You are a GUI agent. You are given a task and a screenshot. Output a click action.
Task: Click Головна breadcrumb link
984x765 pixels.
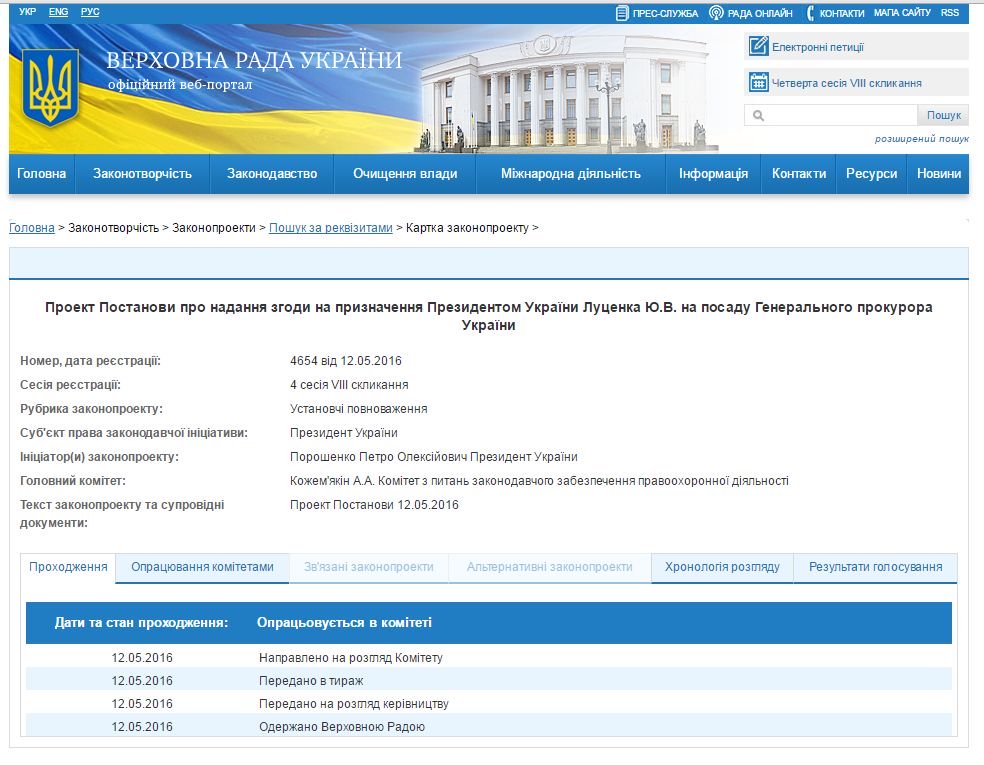tap(31, 228)
